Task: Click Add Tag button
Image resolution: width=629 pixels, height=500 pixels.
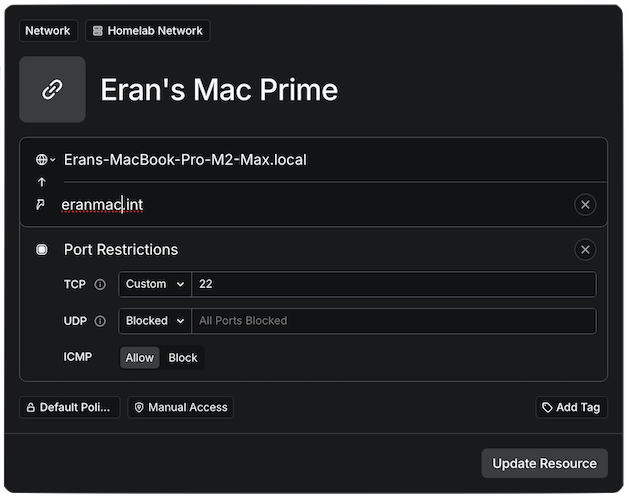Action: pyautogui.click(x=571, y=408)
